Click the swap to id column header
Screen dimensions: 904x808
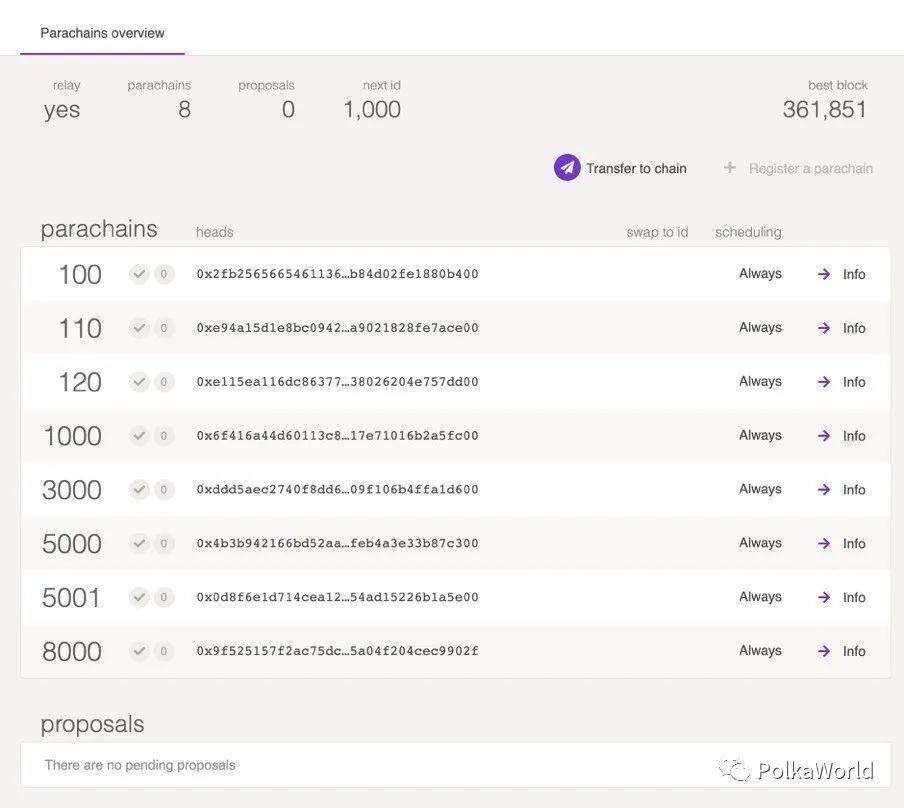[x=657, y=232]
